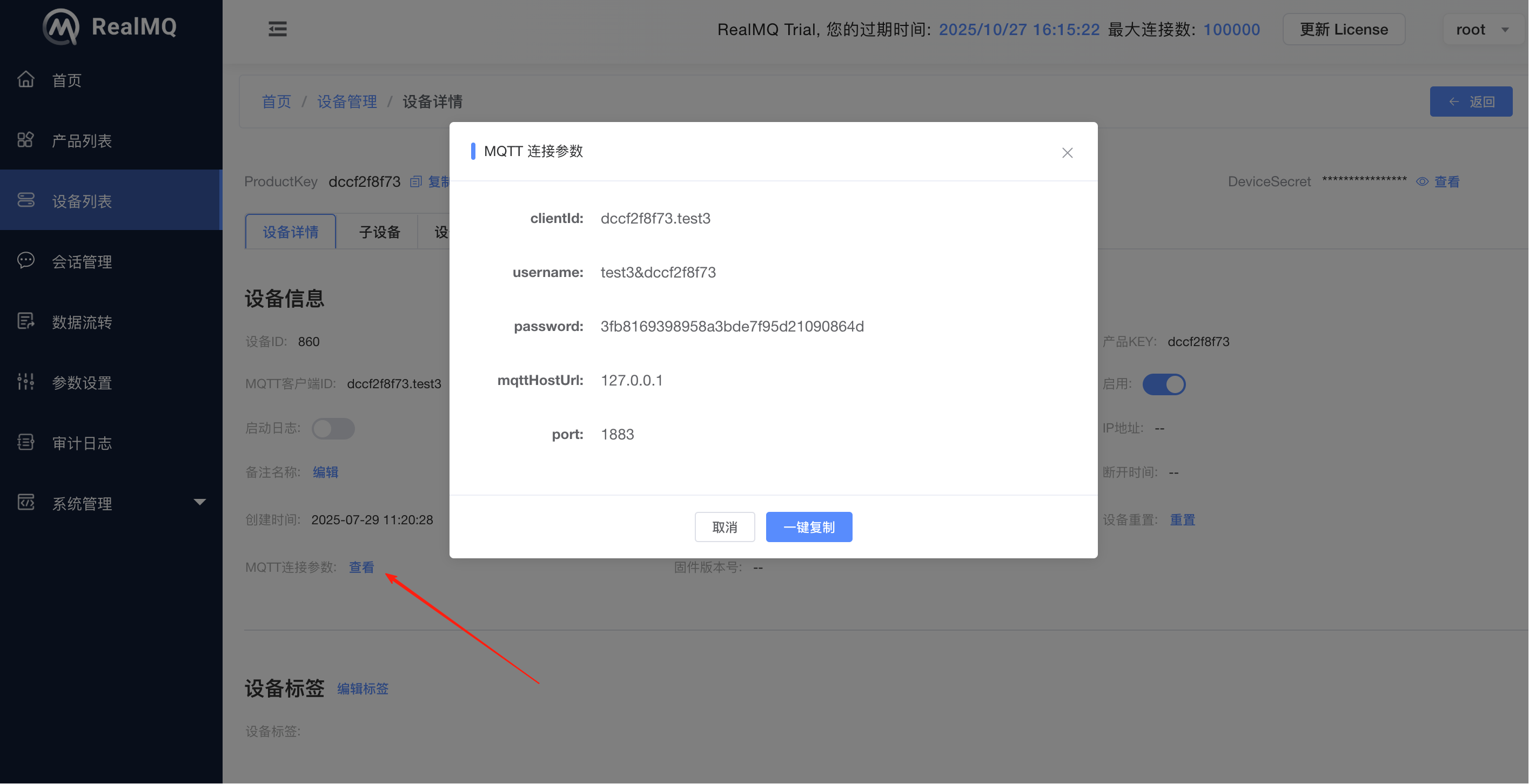Click the 取消 button in dialog
1529x784 pixels.
tap(725, 526)
